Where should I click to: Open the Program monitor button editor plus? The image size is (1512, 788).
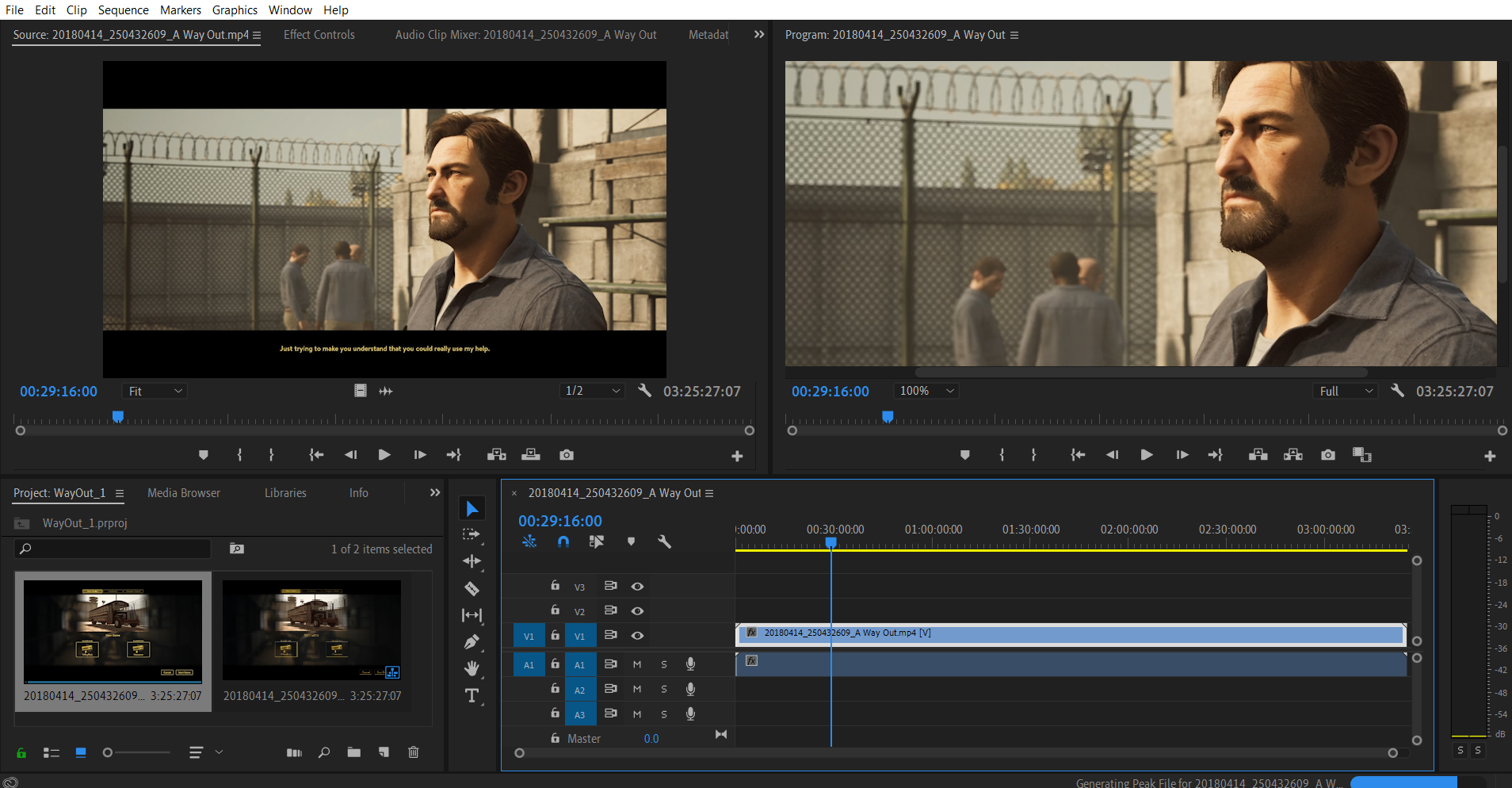1490,456
